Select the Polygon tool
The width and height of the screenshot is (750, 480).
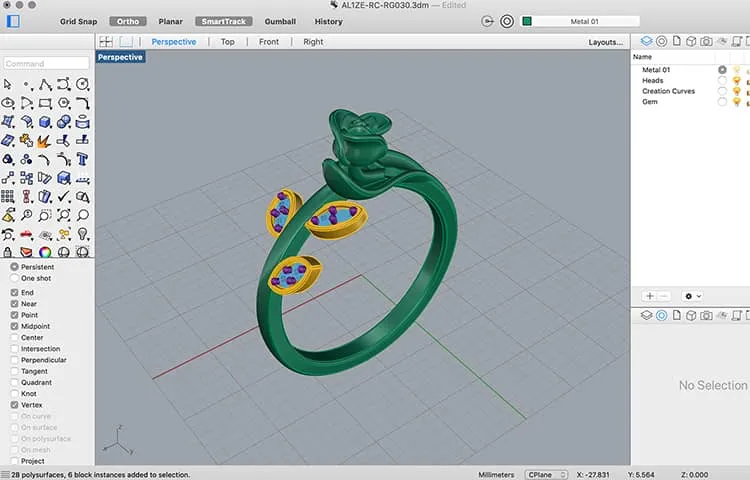coord(64,103)
